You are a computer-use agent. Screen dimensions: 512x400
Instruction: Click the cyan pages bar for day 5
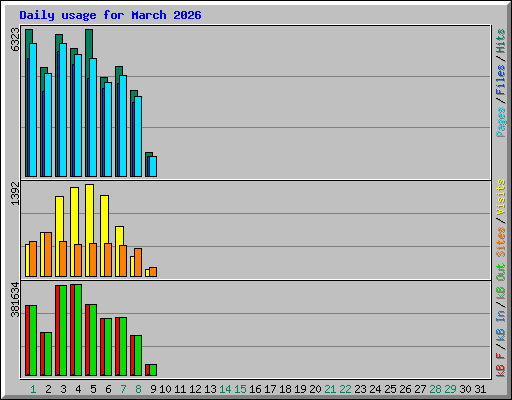[x=93, y=117]
